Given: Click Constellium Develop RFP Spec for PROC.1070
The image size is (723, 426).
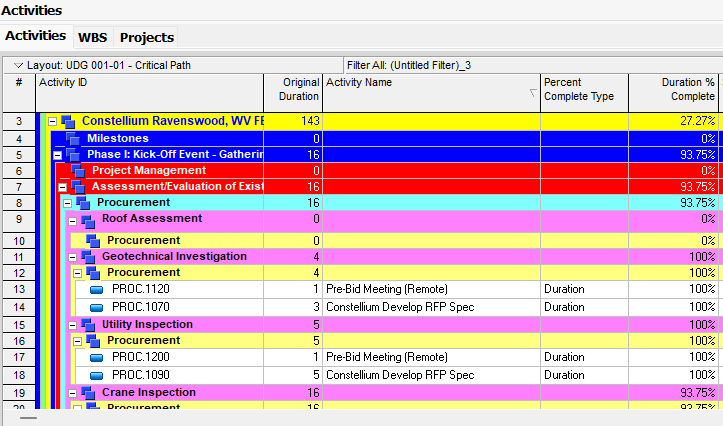Looking at the screenshot, I should pyautogui.click(x=400, y=308).
